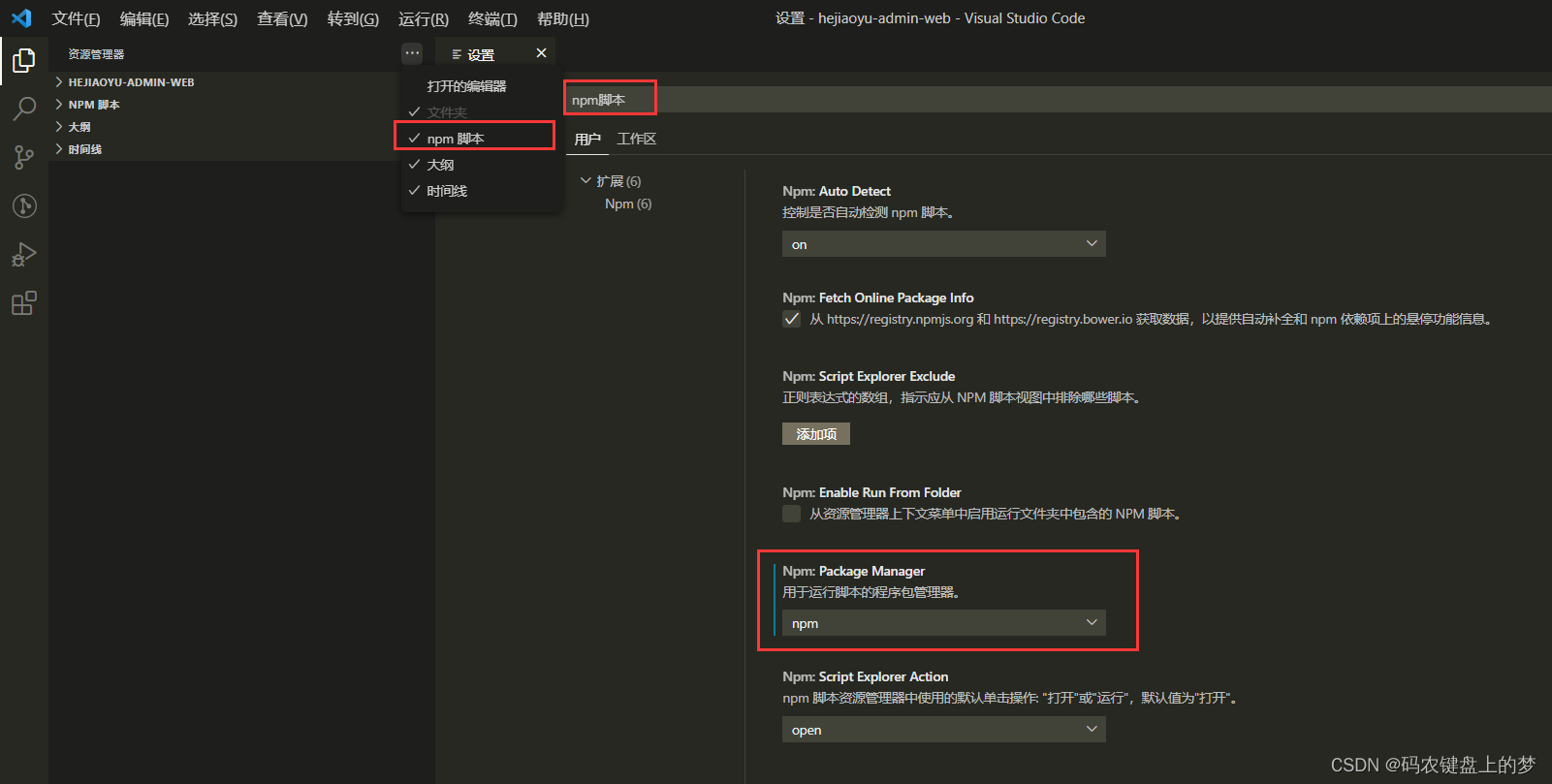Open the 编辑(E) menu
Viewport: 1552px width, 784px height.
144,18
